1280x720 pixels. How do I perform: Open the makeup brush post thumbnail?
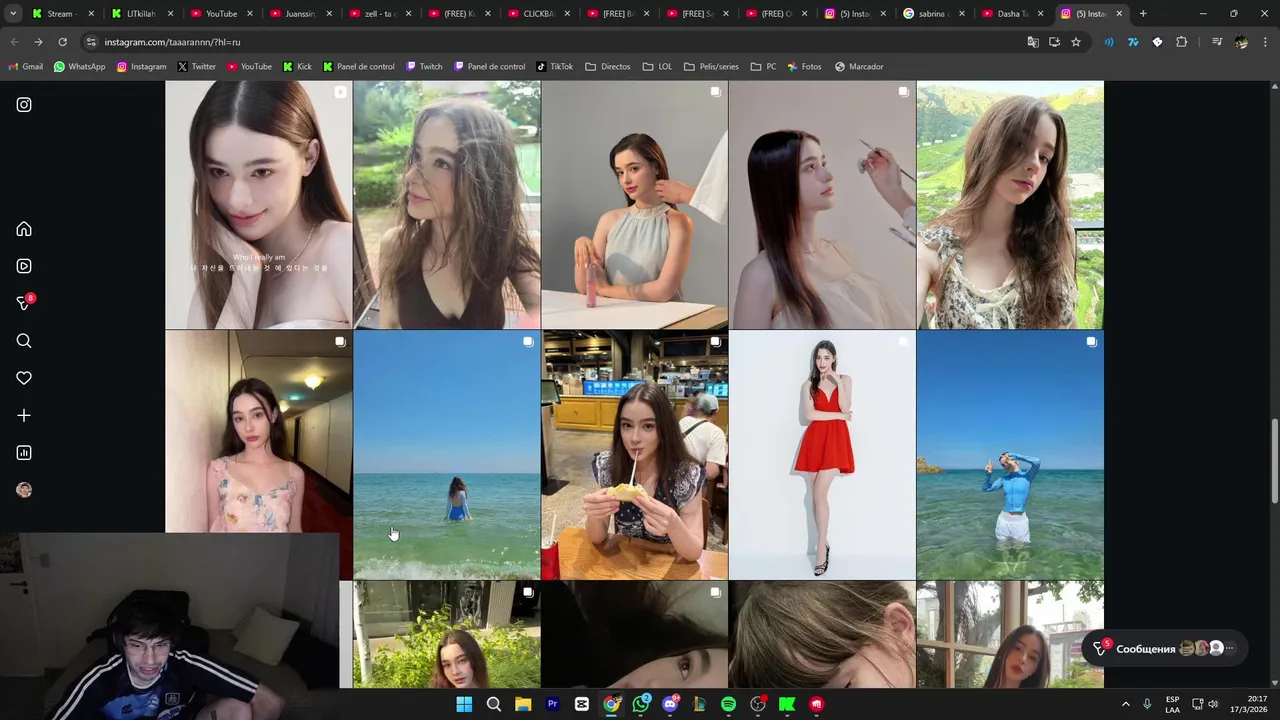click(x=822, y=204)
